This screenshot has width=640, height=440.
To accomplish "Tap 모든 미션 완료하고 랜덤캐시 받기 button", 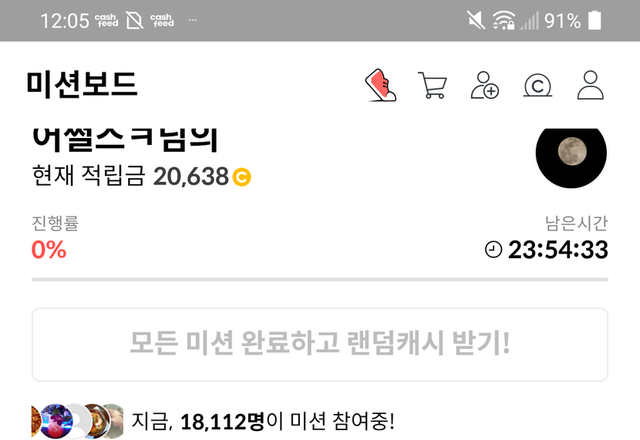I will (x=320, y=344).
